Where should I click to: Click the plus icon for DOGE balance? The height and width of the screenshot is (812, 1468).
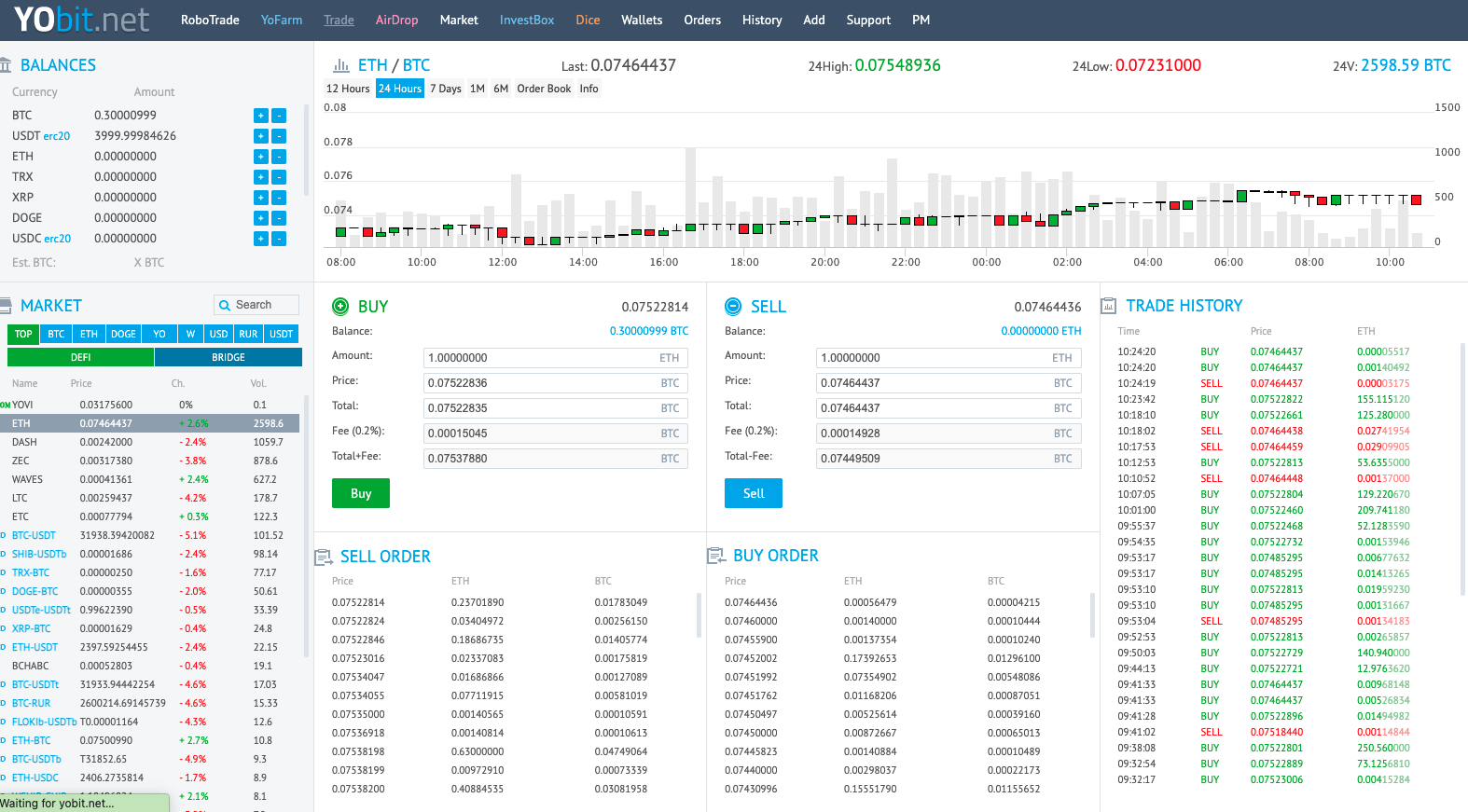click(x=261, y=218)
